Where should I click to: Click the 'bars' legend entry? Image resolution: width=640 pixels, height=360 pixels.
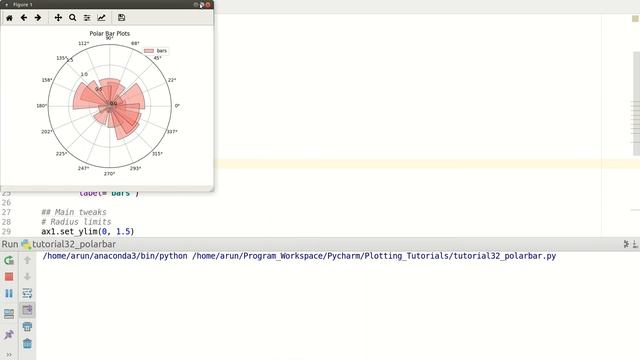[156, 51]
